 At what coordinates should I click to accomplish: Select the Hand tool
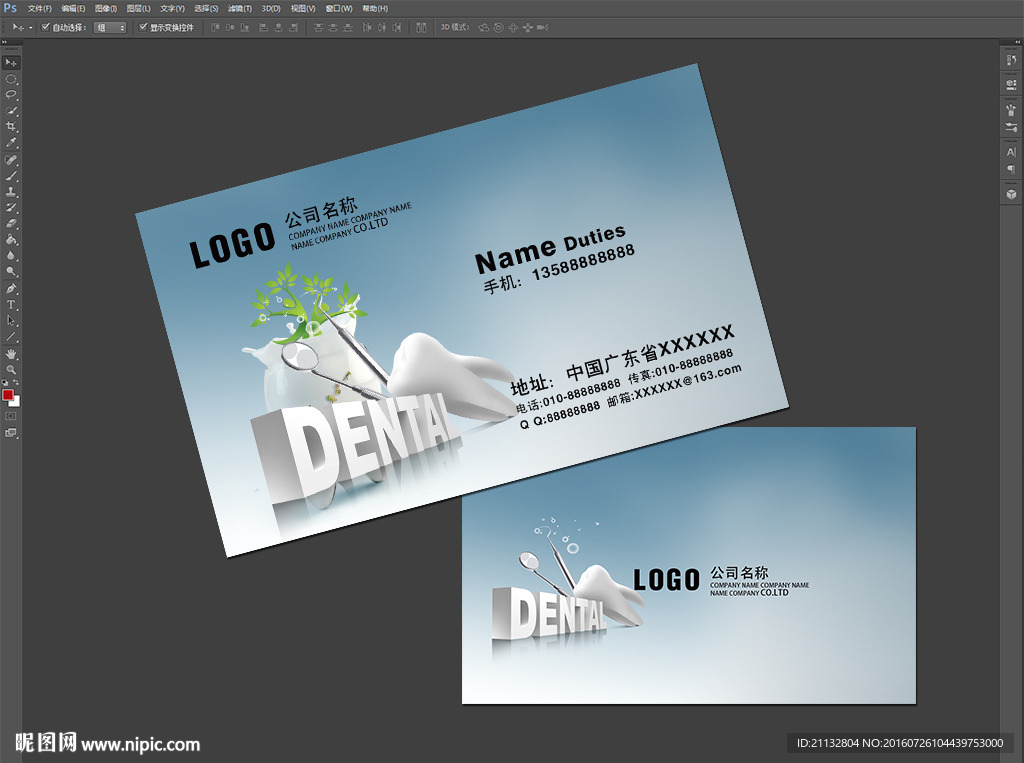click(x=11, y=354)
